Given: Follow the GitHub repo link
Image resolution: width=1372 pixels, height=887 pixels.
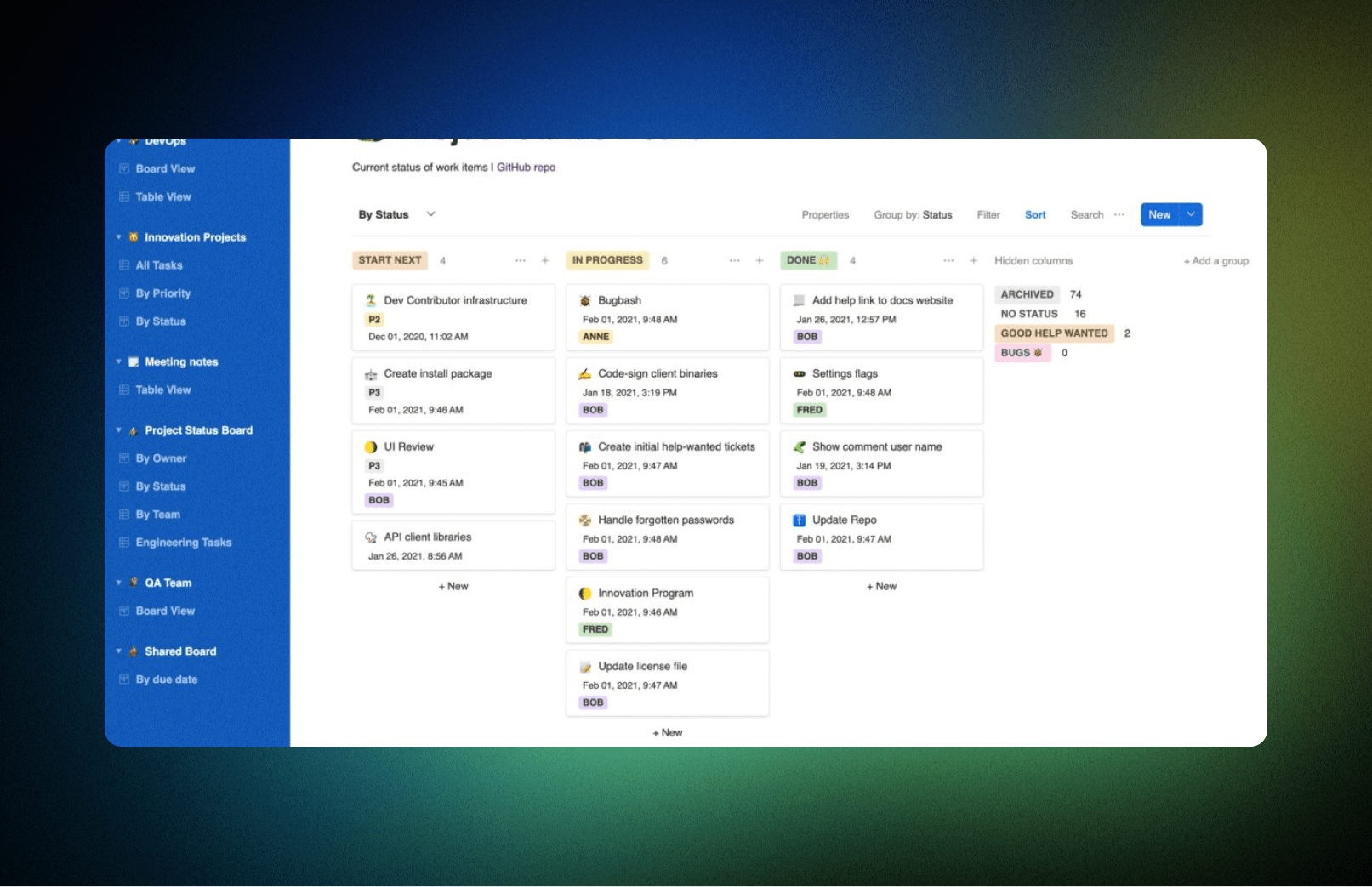Looking at the screenshot, I should [x=526, y=168].
